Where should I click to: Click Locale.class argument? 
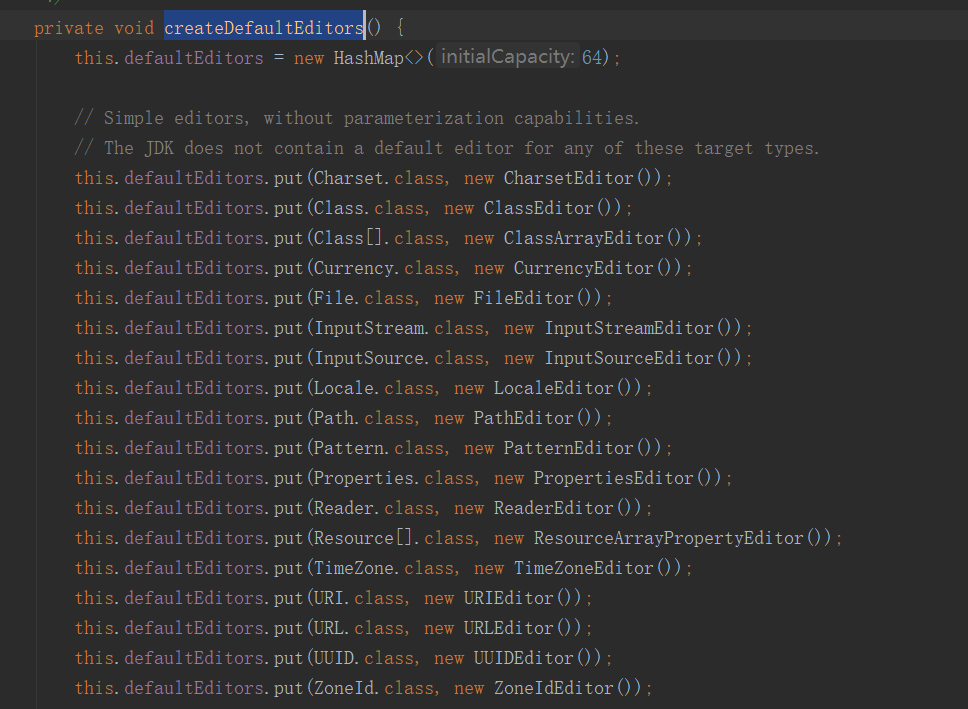373,388
